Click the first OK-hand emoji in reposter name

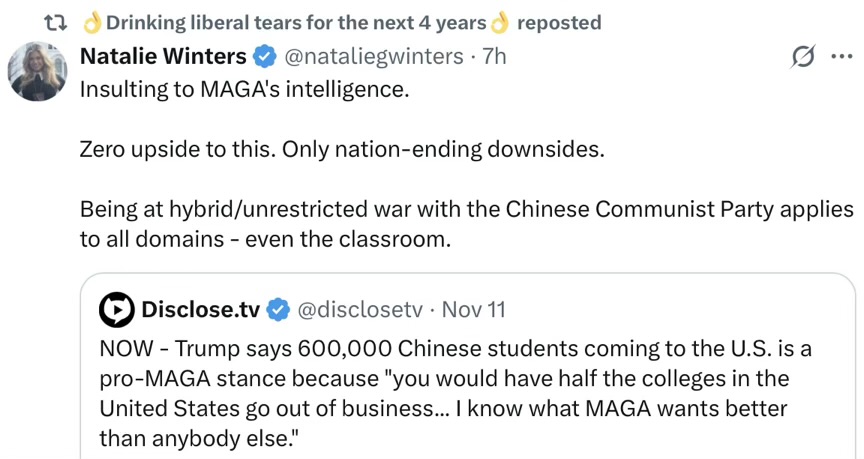(x=92, y=22)
